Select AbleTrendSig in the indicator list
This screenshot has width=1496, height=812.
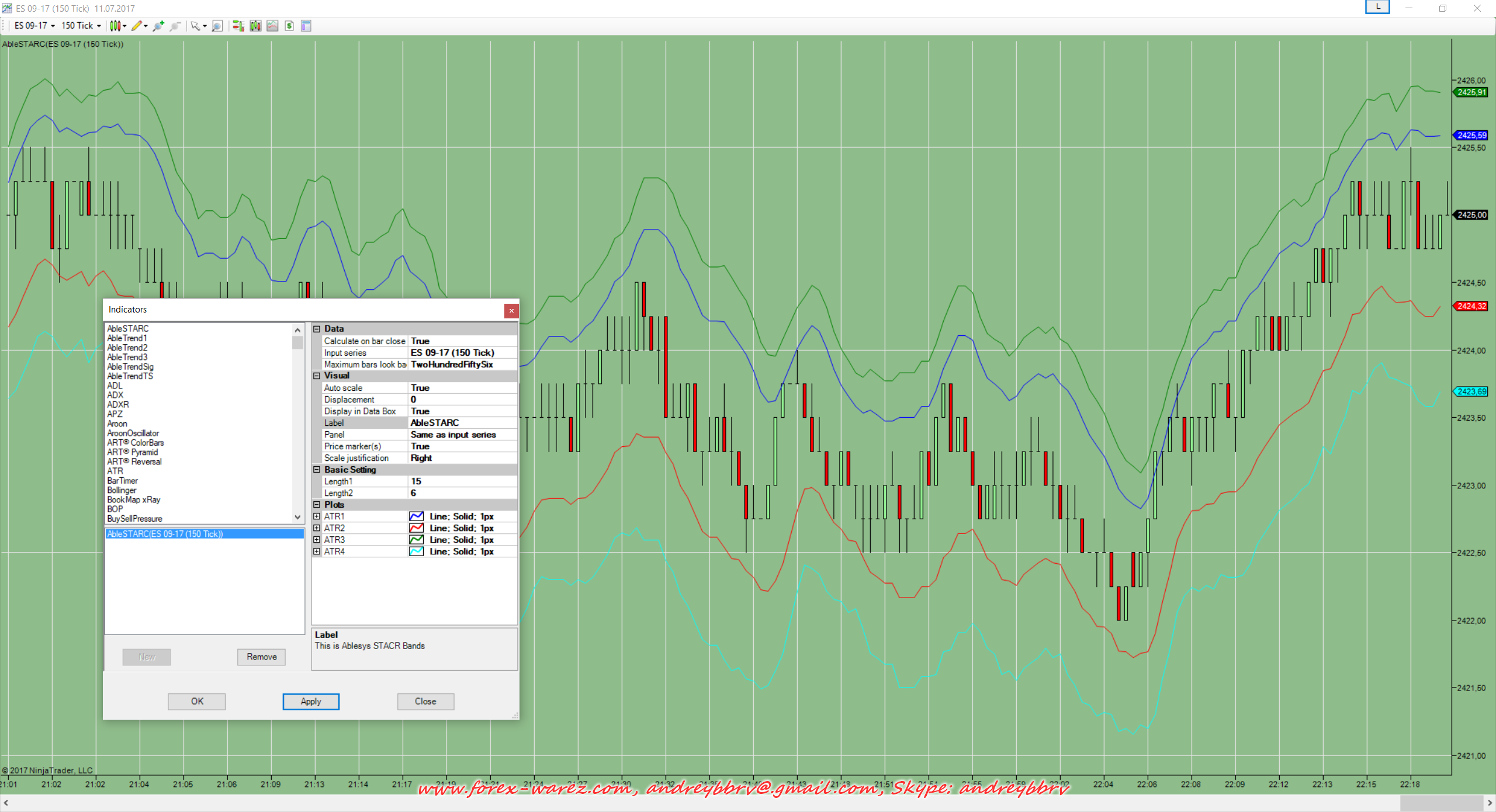pyautogui.click(x=130, y=367)
